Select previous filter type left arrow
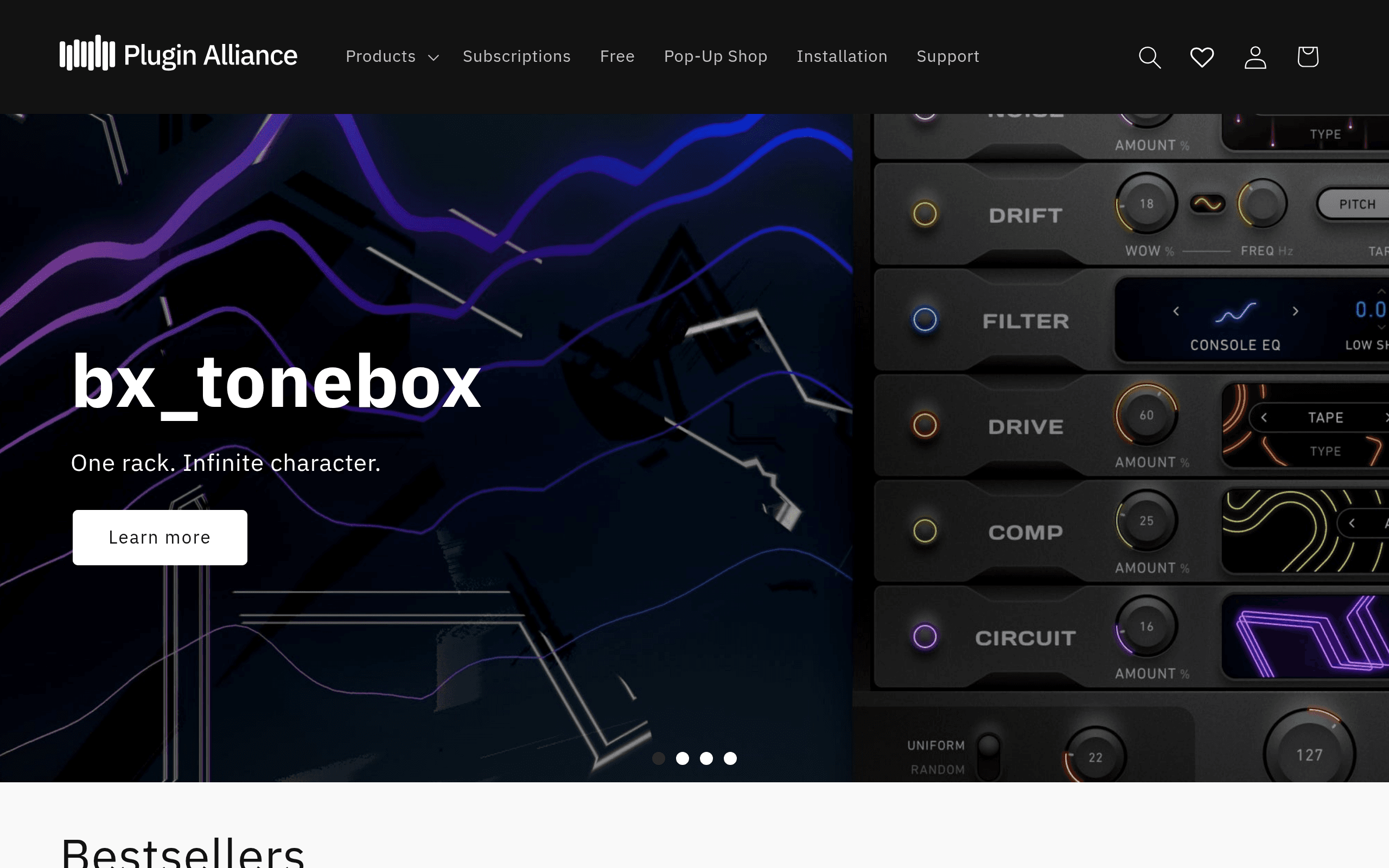The image size is (1389, 868). [1176, 311]
